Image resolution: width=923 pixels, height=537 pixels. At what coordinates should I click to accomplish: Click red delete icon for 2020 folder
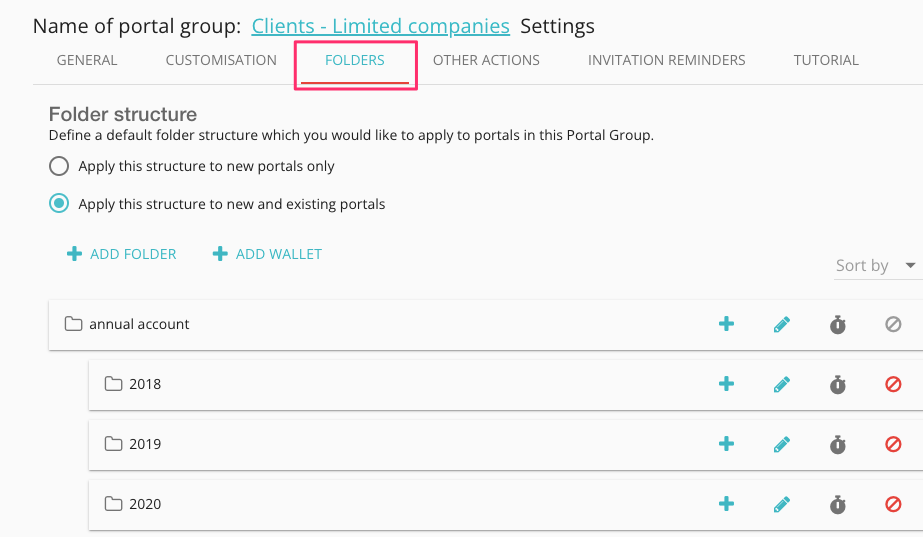(x=894, y=504)
